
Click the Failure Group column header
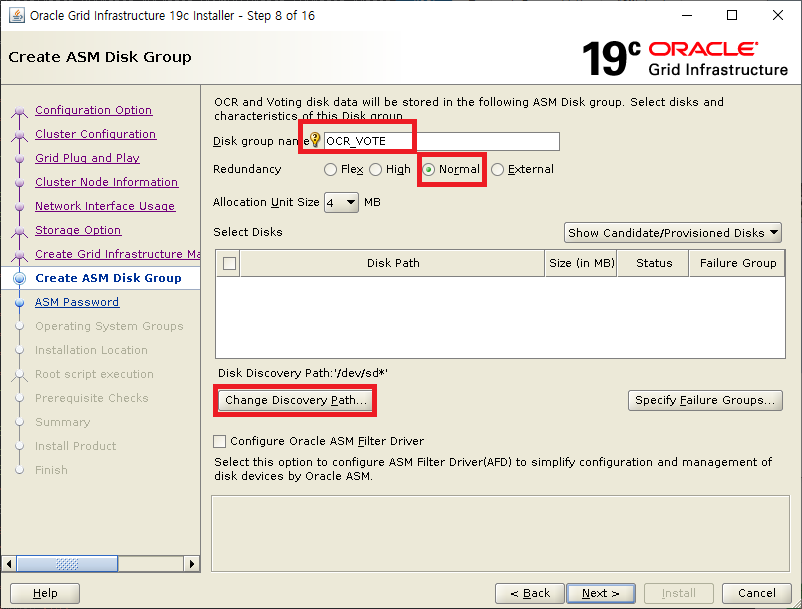point(738,263)
